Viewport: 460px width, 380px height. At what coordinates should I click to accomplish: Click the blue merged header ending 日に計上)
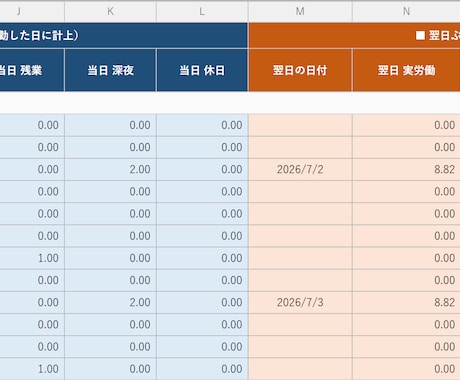click(x=124, y=35)
